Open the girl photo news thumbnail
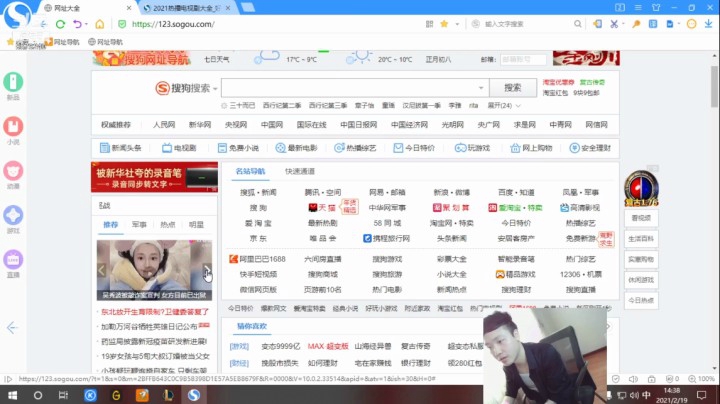720x404 pixels. [154, 270]
